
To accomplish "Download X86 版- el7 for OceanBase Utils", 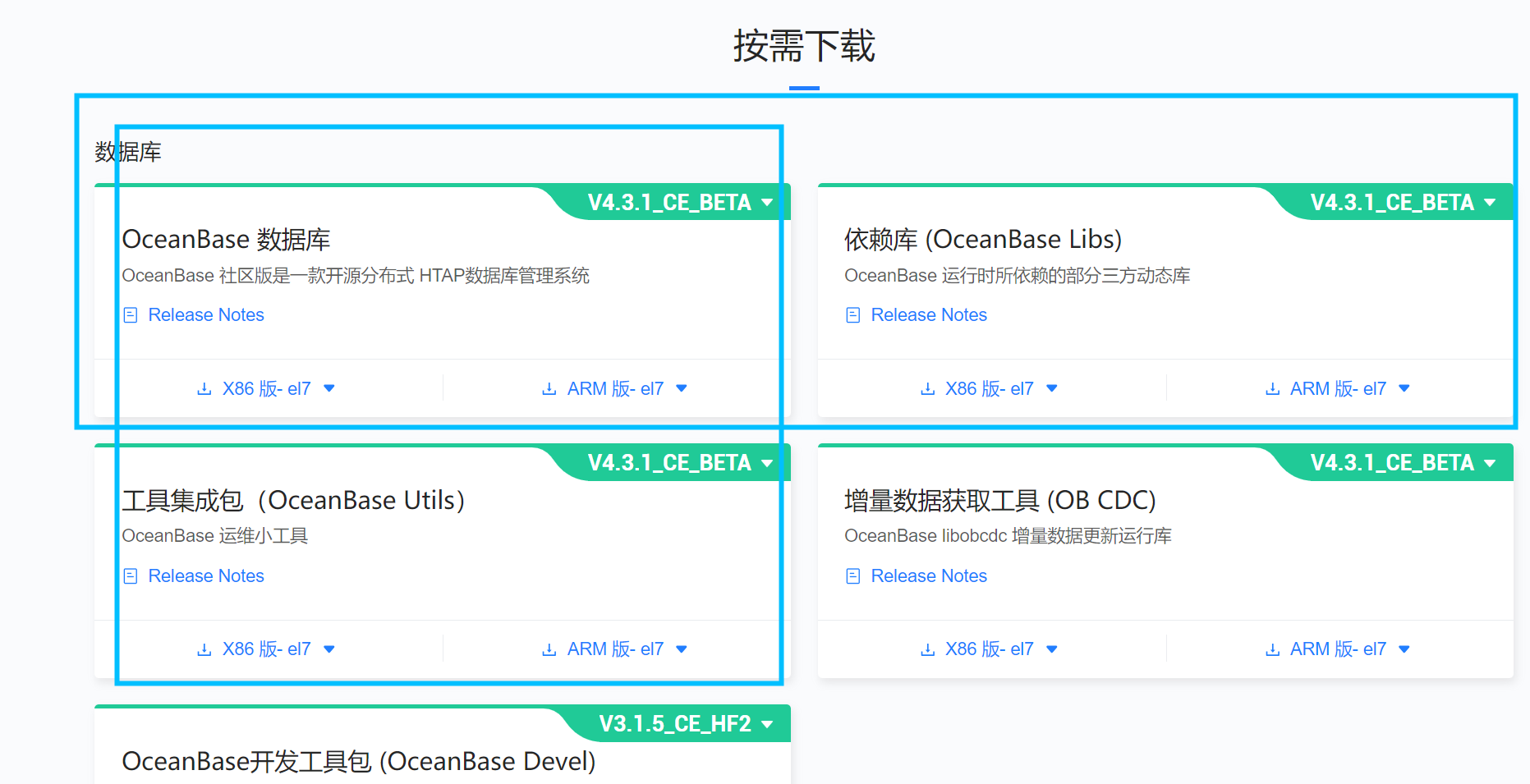I will tap(266, 649).
